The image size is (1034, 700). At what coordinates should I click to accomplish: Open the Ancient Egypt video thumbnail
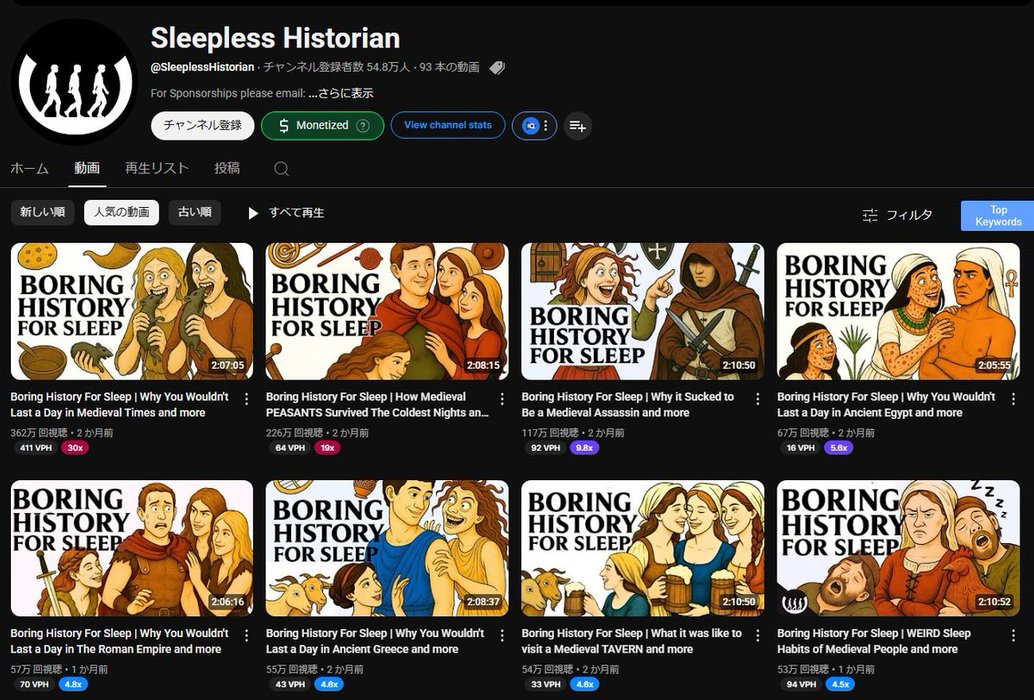[898, 311]
